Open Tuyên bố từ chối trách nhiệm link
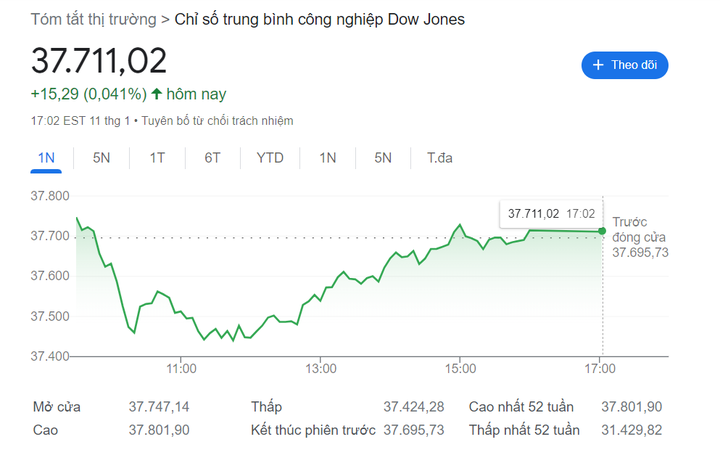 218,121
